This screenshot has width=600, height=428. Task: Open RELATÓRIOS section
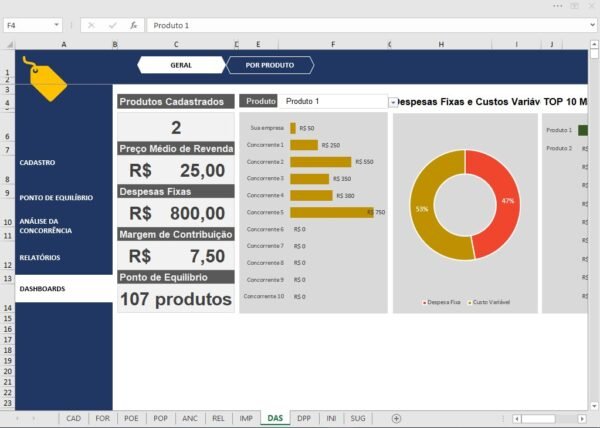click(x=40, y=257)
